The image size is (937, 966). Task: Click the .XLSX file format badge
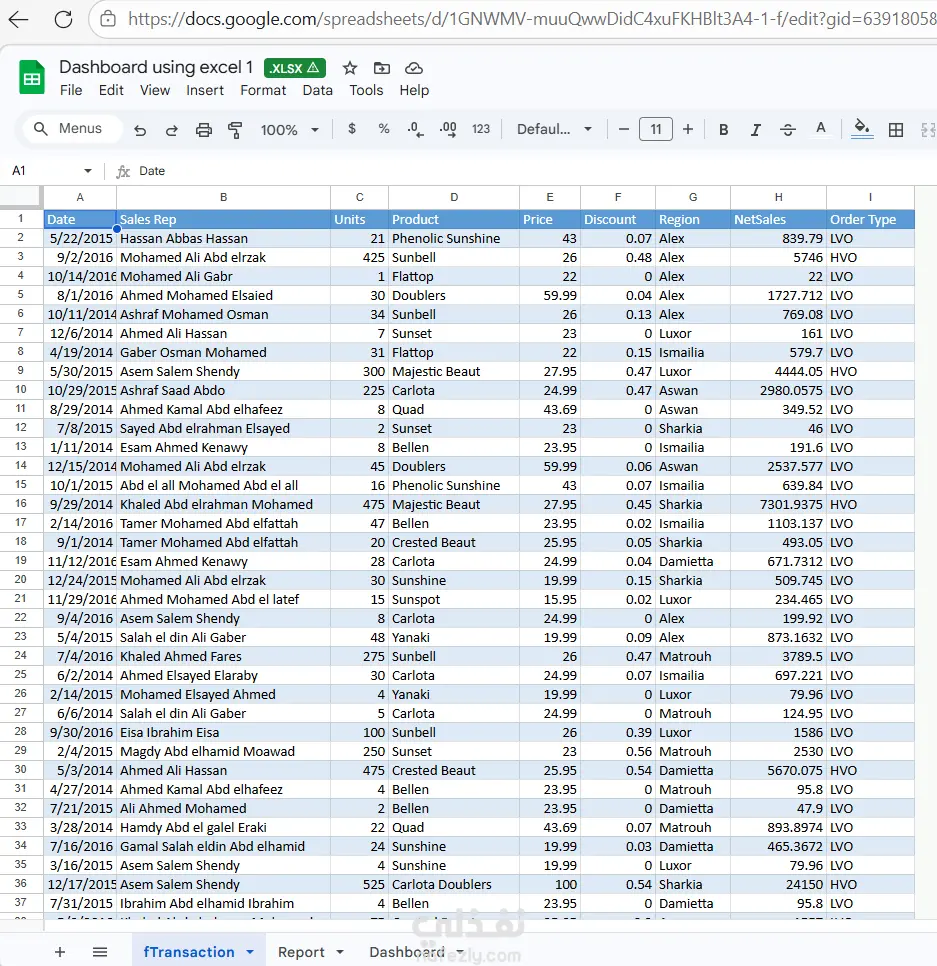[294, 68]
